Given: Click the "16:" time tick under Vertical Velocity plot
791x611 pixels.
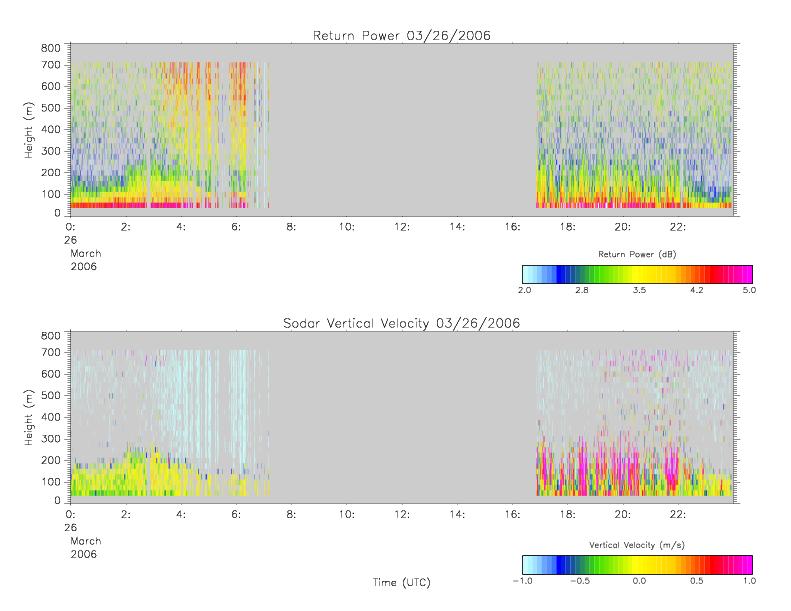Looking at the screenshot, I should pos(512,515).
